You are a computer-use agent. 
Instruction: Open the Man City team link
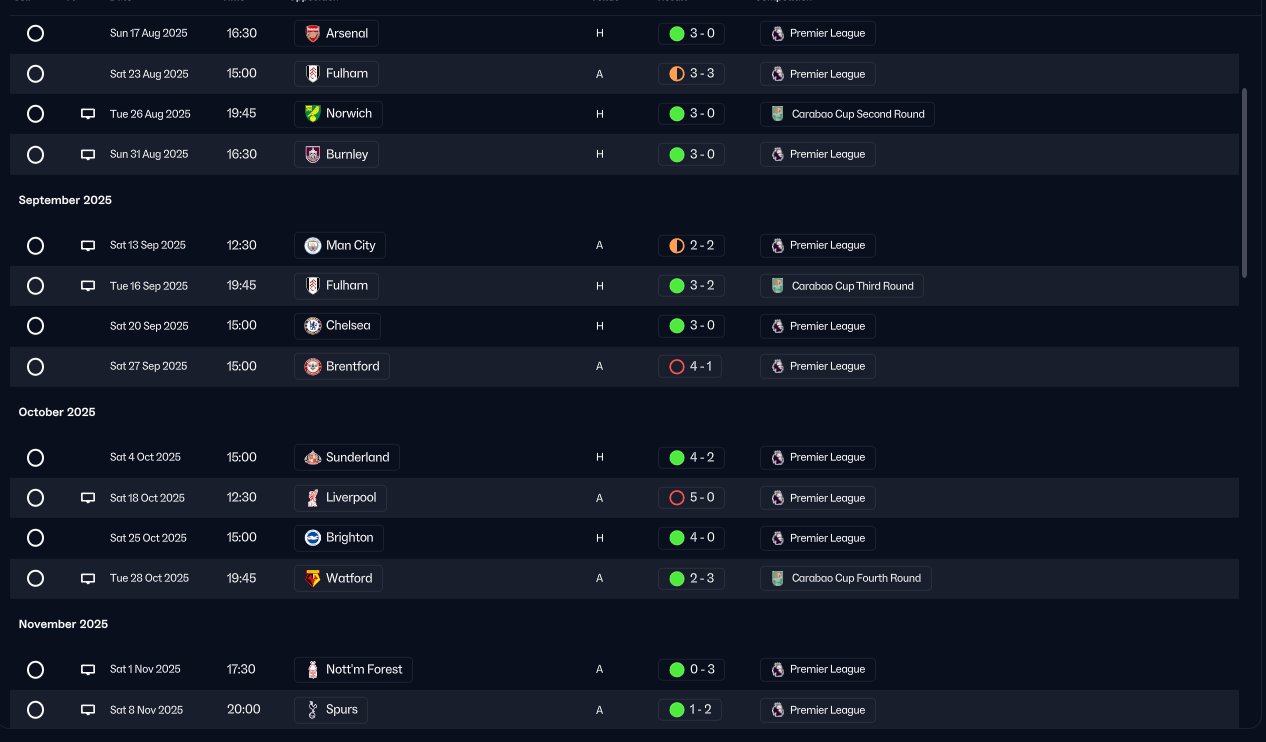click(340, 245)
